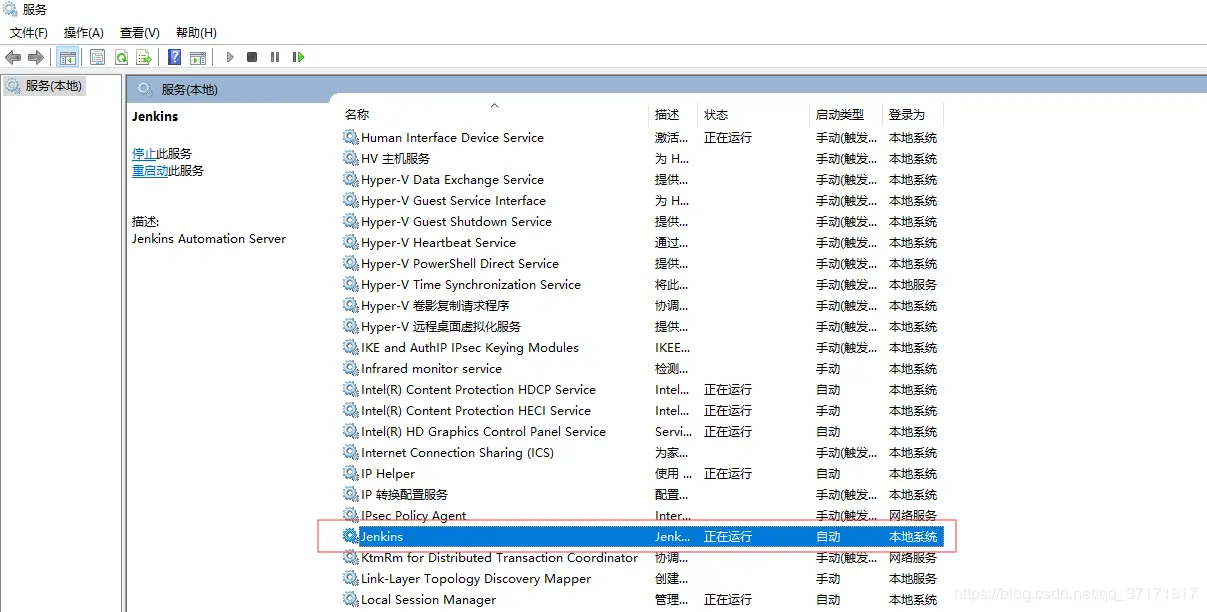
Task: Click the 停止 link to stop Jenkins
Action: pyautogui.click(x=144, y=154)
